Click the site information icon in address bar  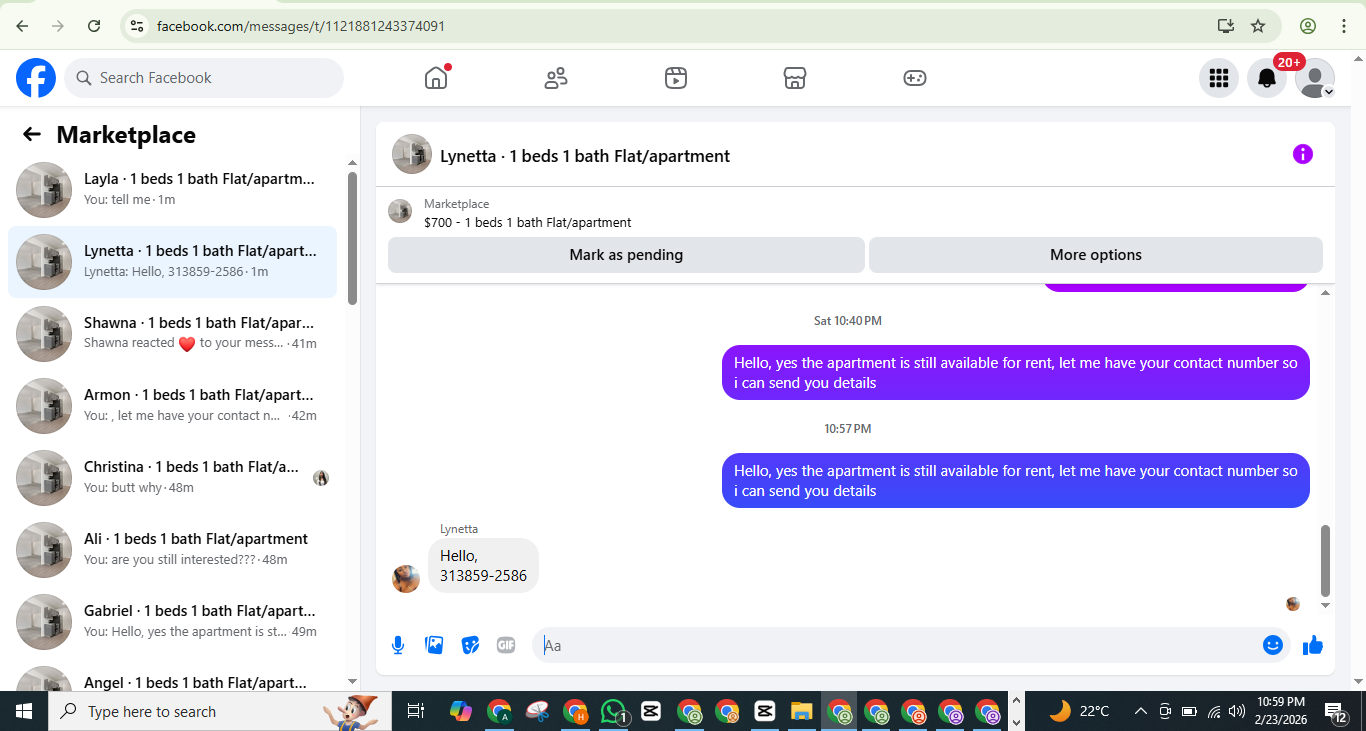tap(137, 26)
